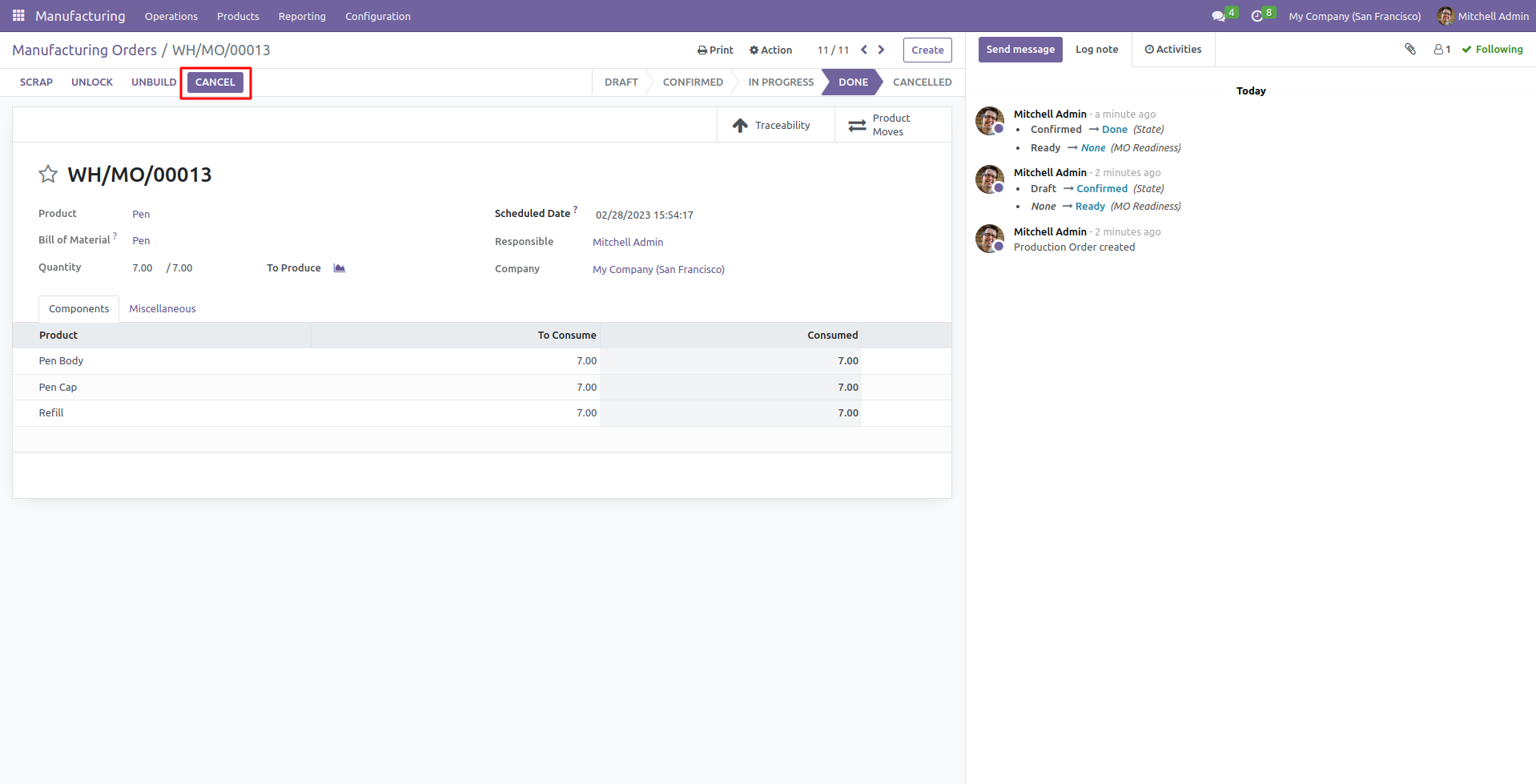Open the Print dropdown
The width and height of the screenshot is (1536, 784).
[715, 50]
